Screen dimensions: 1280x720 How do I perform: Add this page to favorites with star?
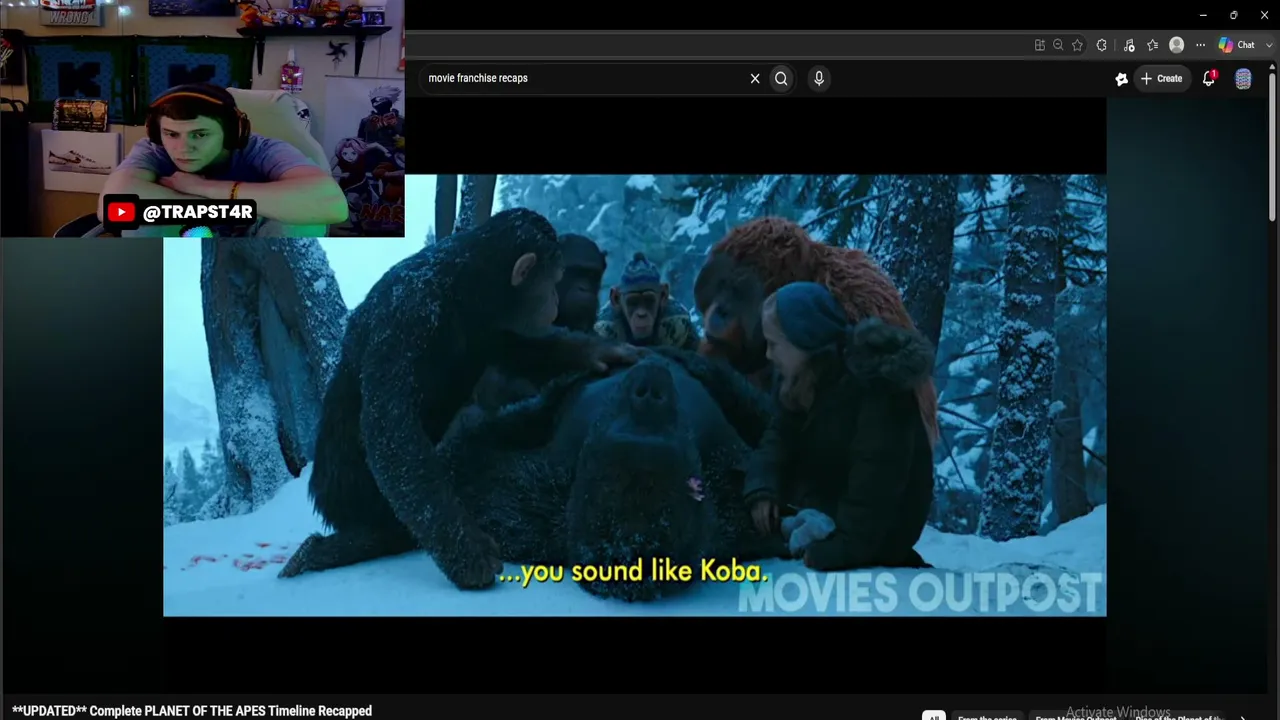click(1077, 45)
